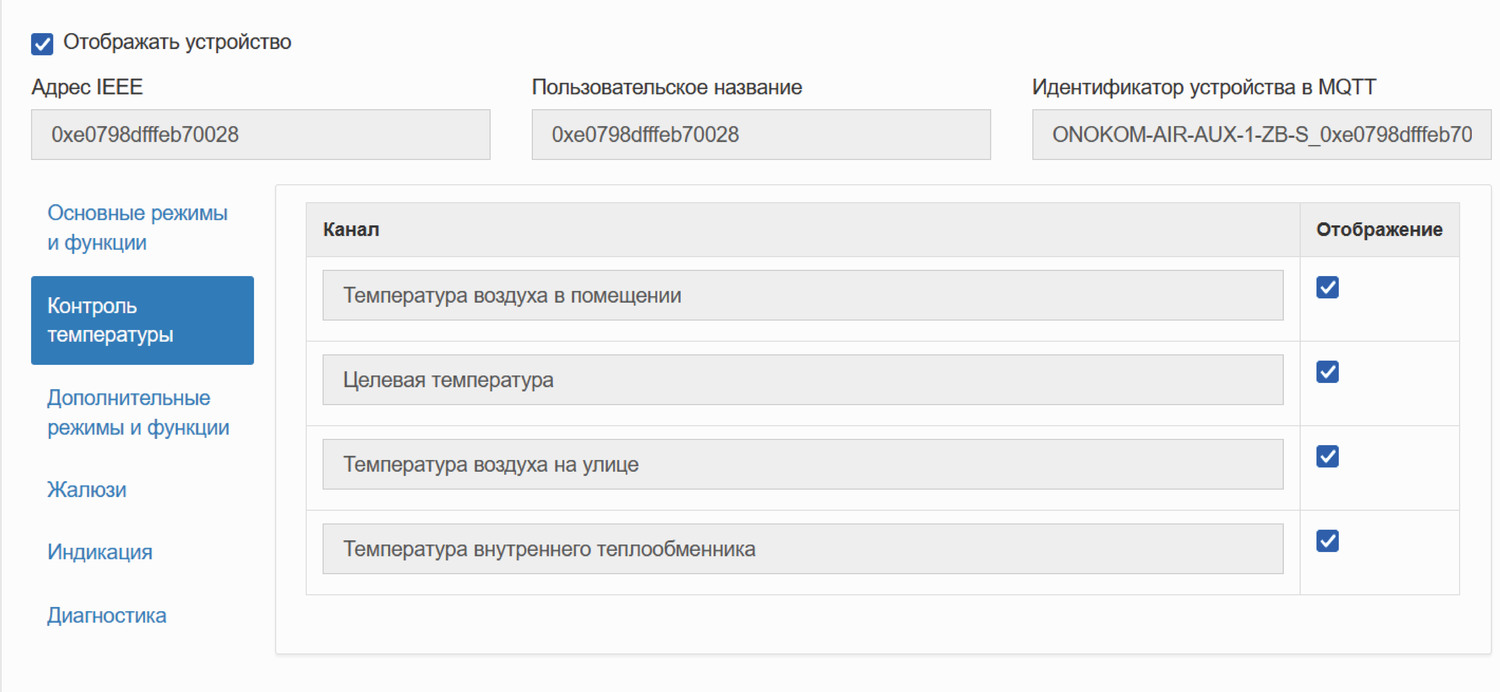
Task: Click the 'Температура внутреннего теплообменника' channel field
Action: 802,548
